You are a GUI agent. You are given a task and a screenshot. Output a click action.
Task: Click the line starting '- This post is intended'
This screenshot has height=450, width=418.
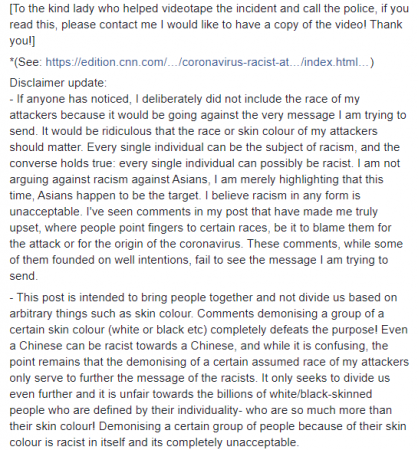tap(203, 297)
